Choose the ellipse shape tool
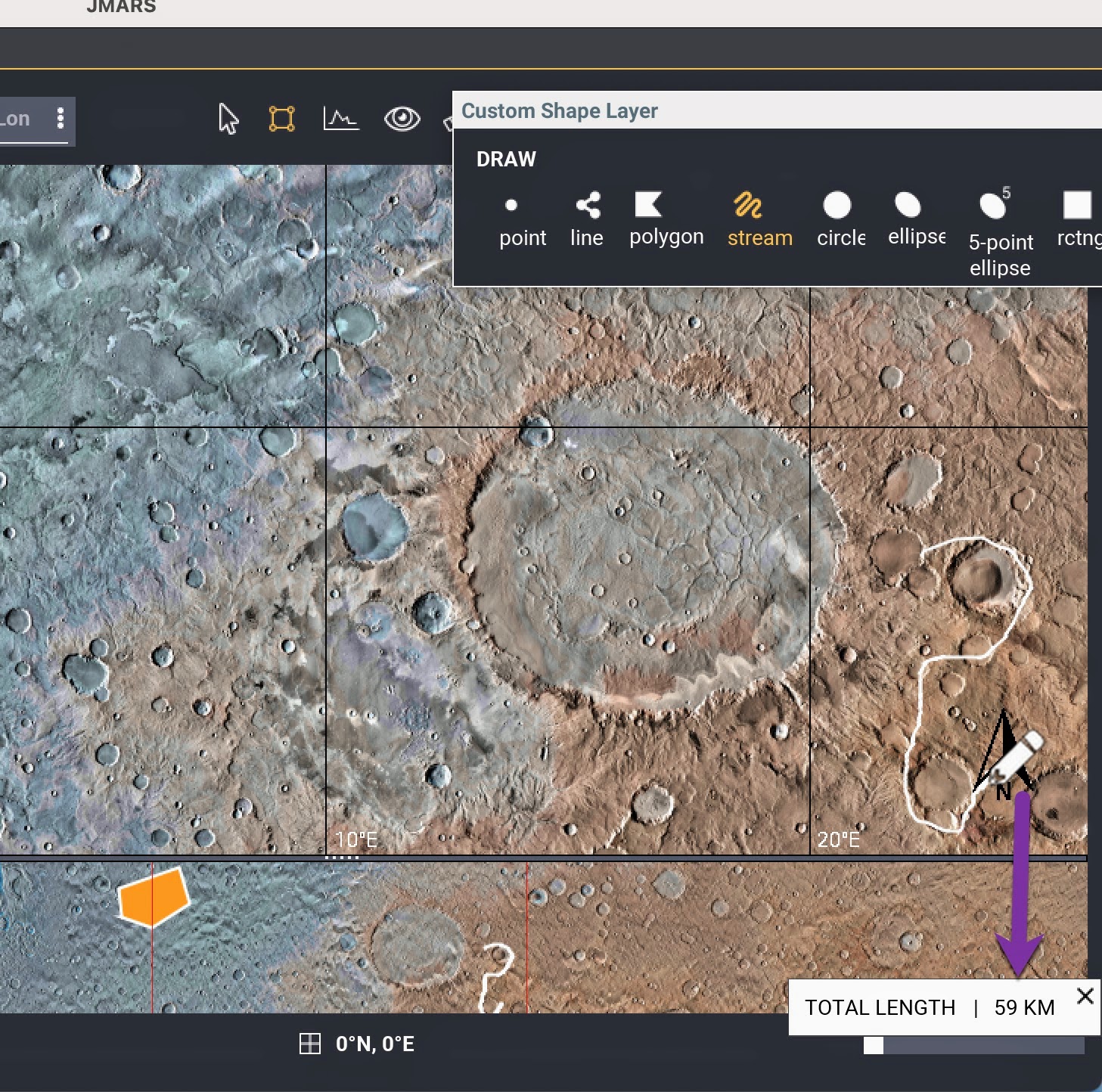Image resolution: width=1102 pixels, height=1092 pixels. click(916, 220)
